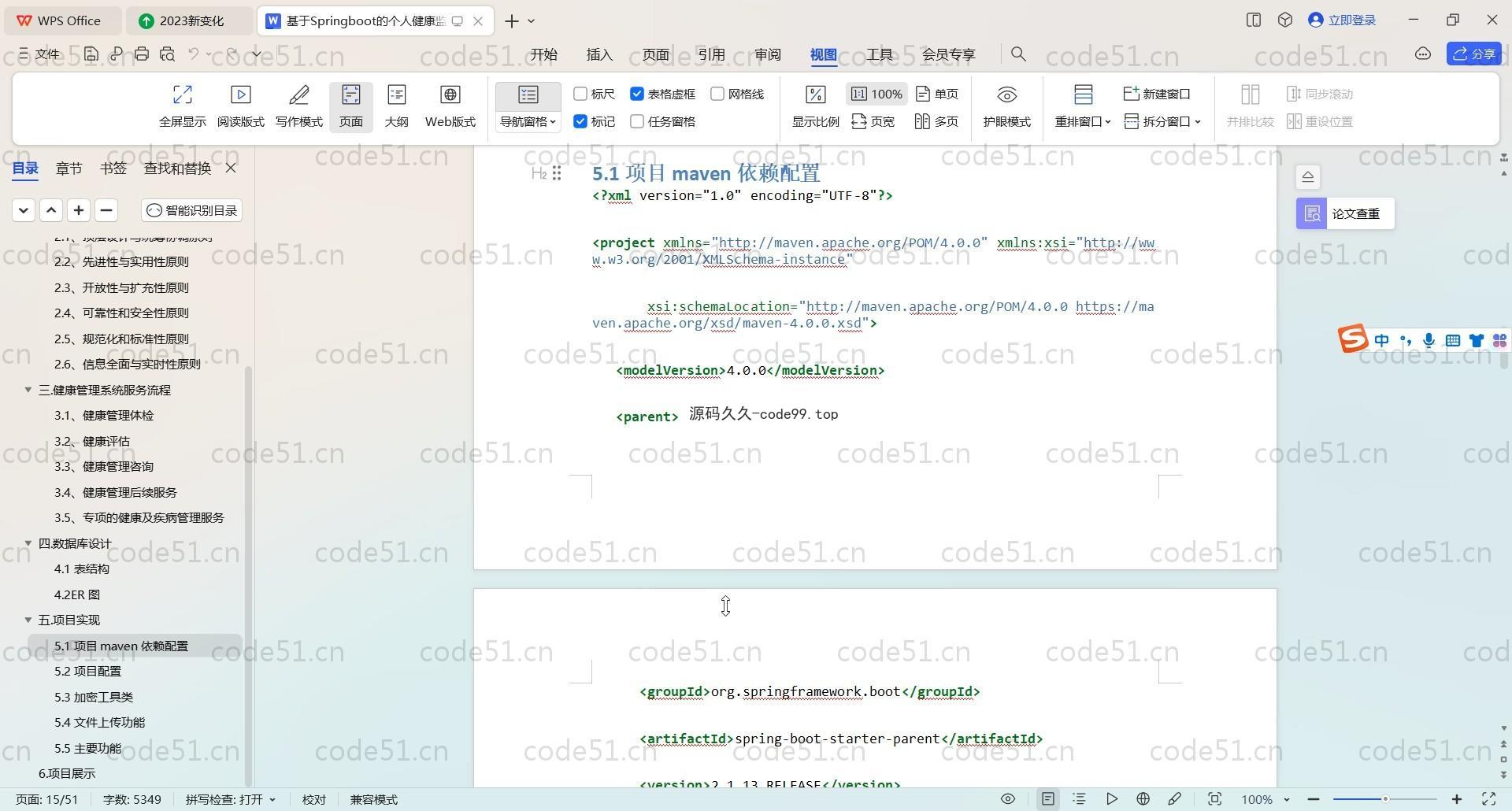Enable the ruler (标尺) checkbox

[580, 94]
